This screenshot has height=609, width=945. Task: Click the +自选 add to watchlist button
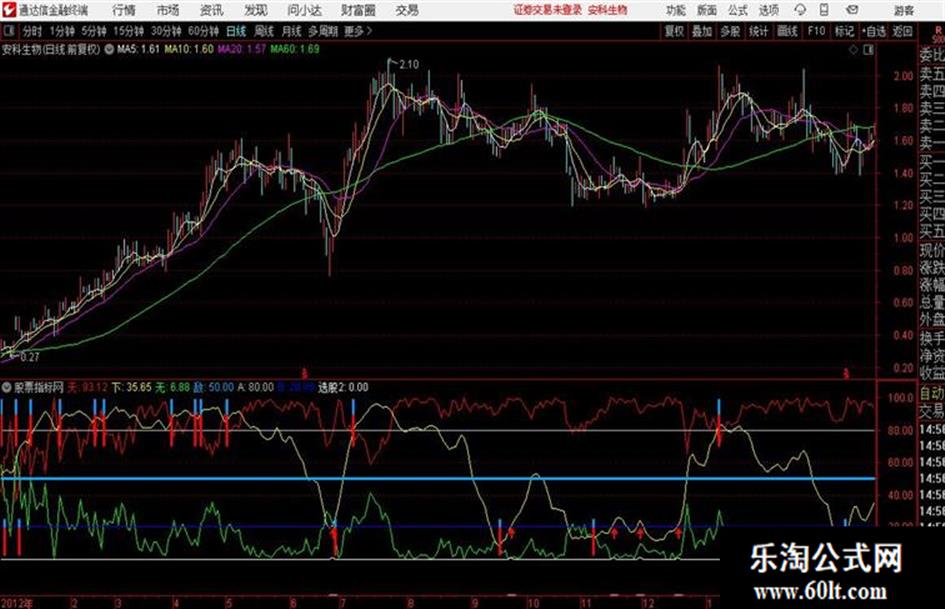click(873, 31)
